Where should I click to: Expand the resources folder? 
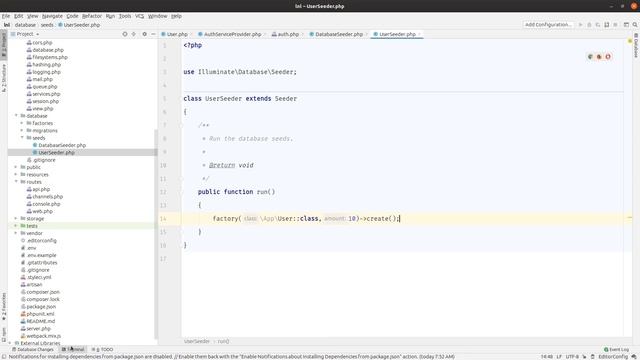coord(16,175)
